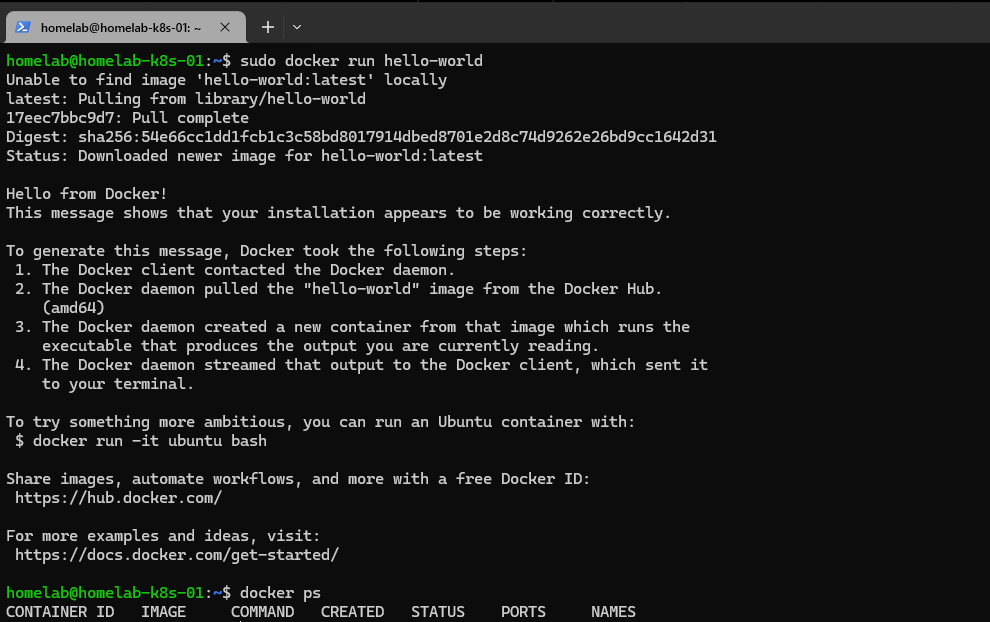Click the 'sudo docker run hello-world' command text

361,61
